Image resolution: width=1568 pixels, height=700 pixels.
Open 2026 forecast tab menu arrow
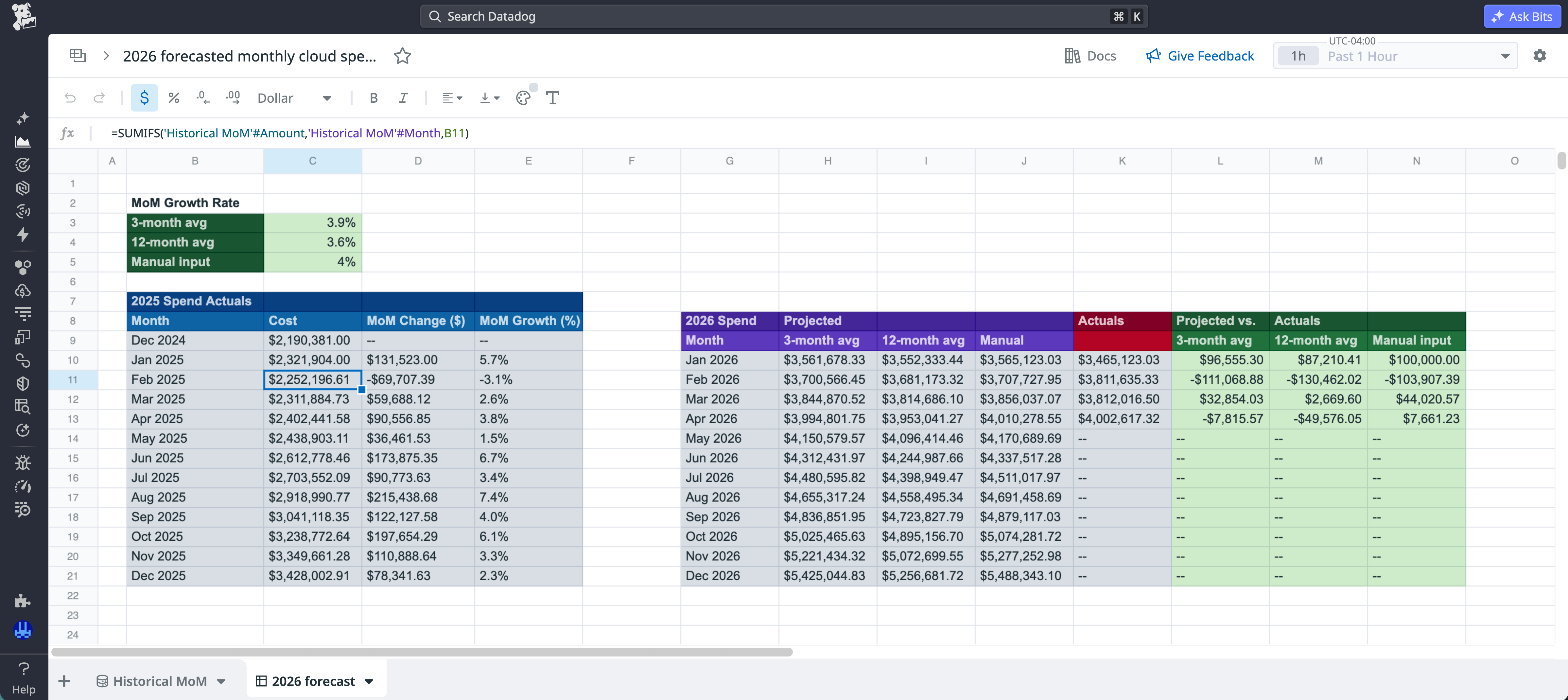pyautogui.click(x=369, y=682)
